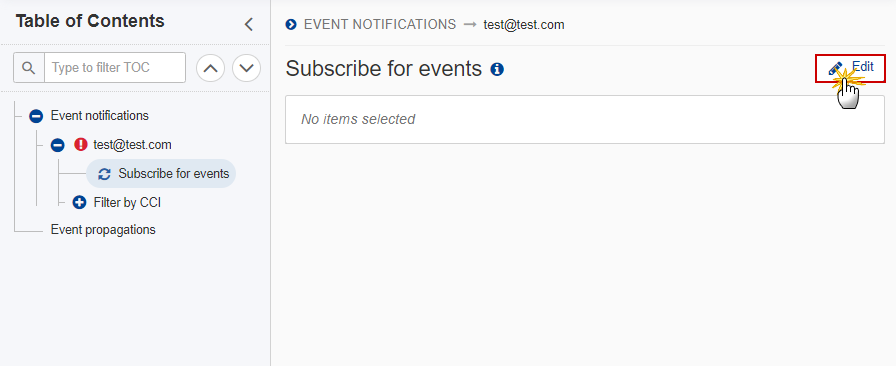
Task: Click the refresh icon on Subscribe for events
Action: 104,174
